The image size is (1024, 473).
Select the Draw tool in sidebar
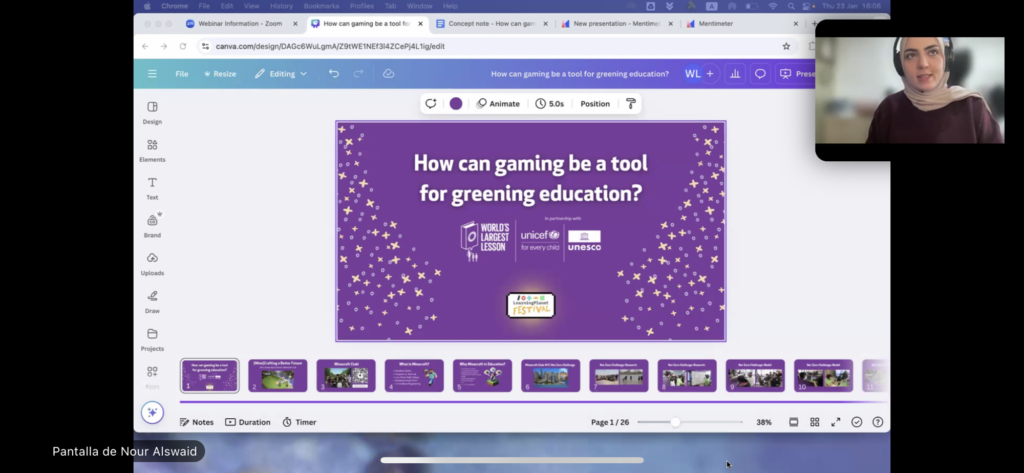click(152, 301)
